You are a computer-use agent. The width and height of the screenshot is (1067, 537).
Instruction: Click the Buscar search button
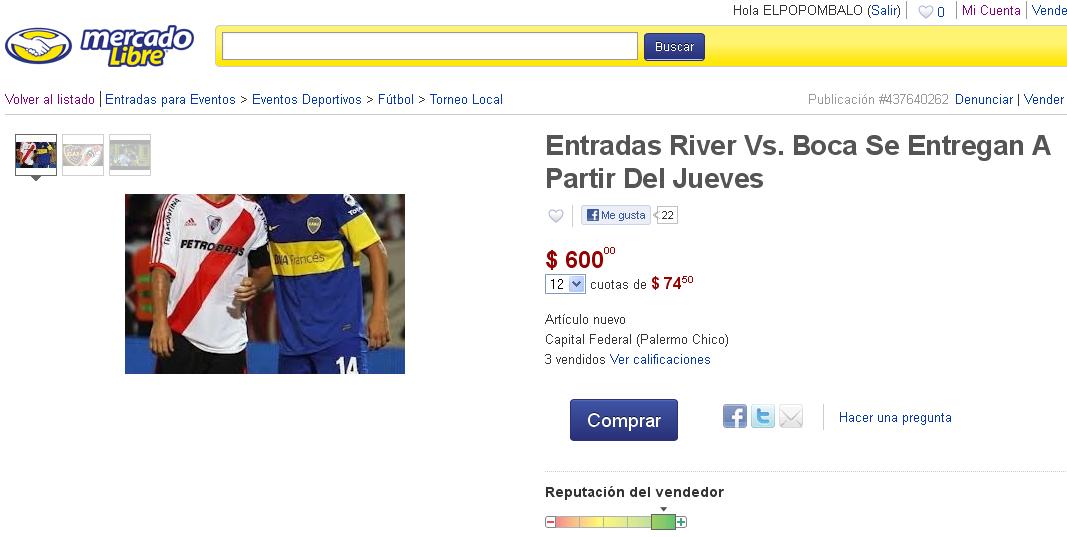[x=674, y=46]
